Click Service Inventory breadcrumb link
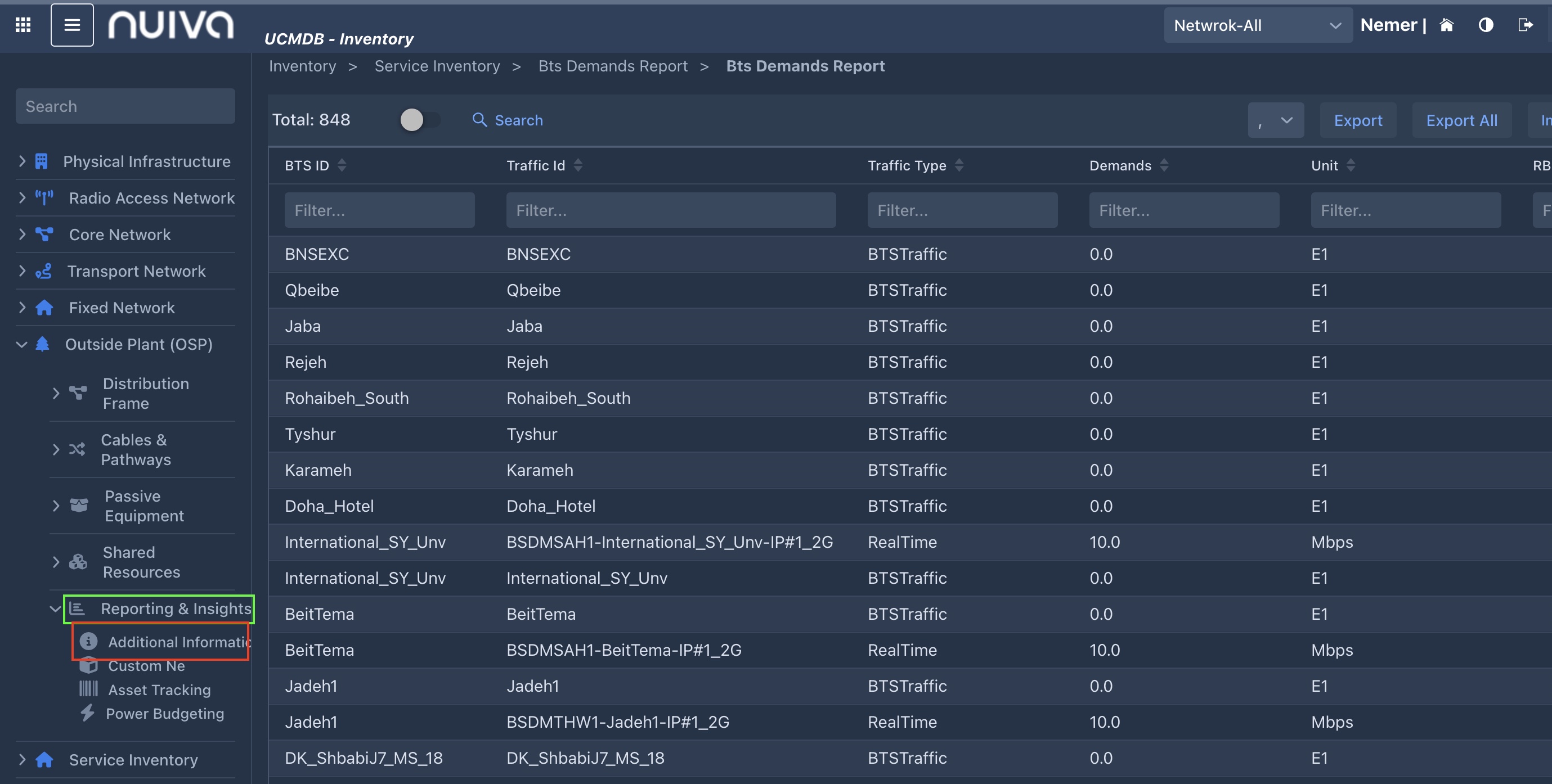 [437, 66]
